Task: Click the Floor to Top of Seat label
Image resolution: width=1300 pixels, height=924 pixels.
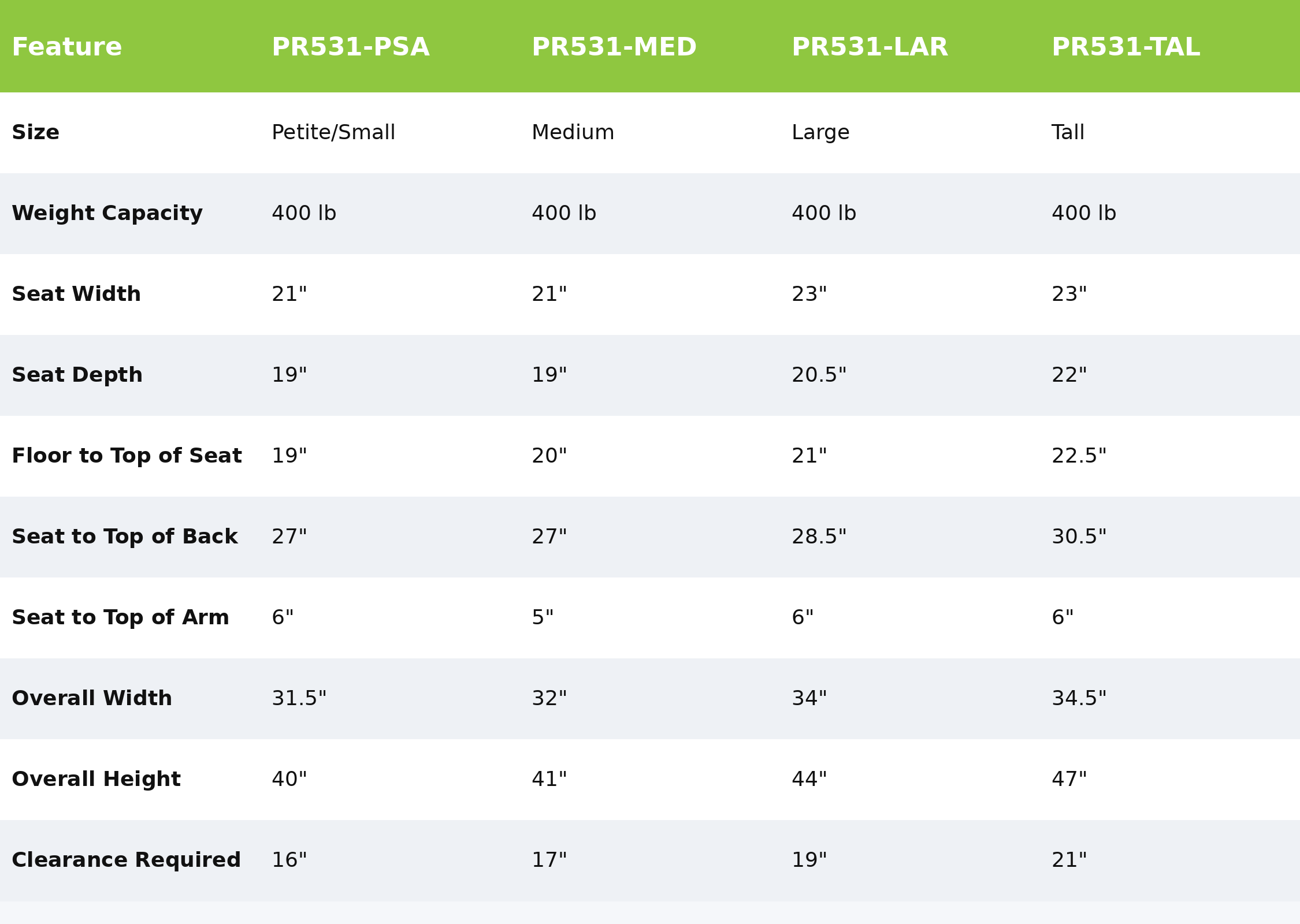Action: (x=127, y=456)
